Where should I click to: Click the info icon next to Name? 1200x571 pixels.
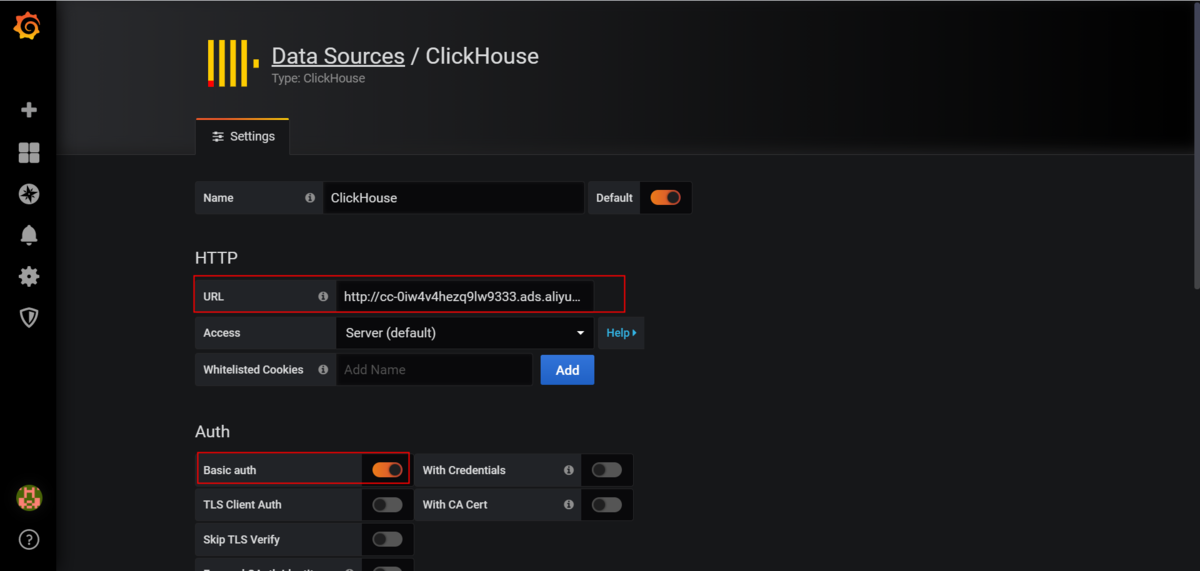click(310, 198)
